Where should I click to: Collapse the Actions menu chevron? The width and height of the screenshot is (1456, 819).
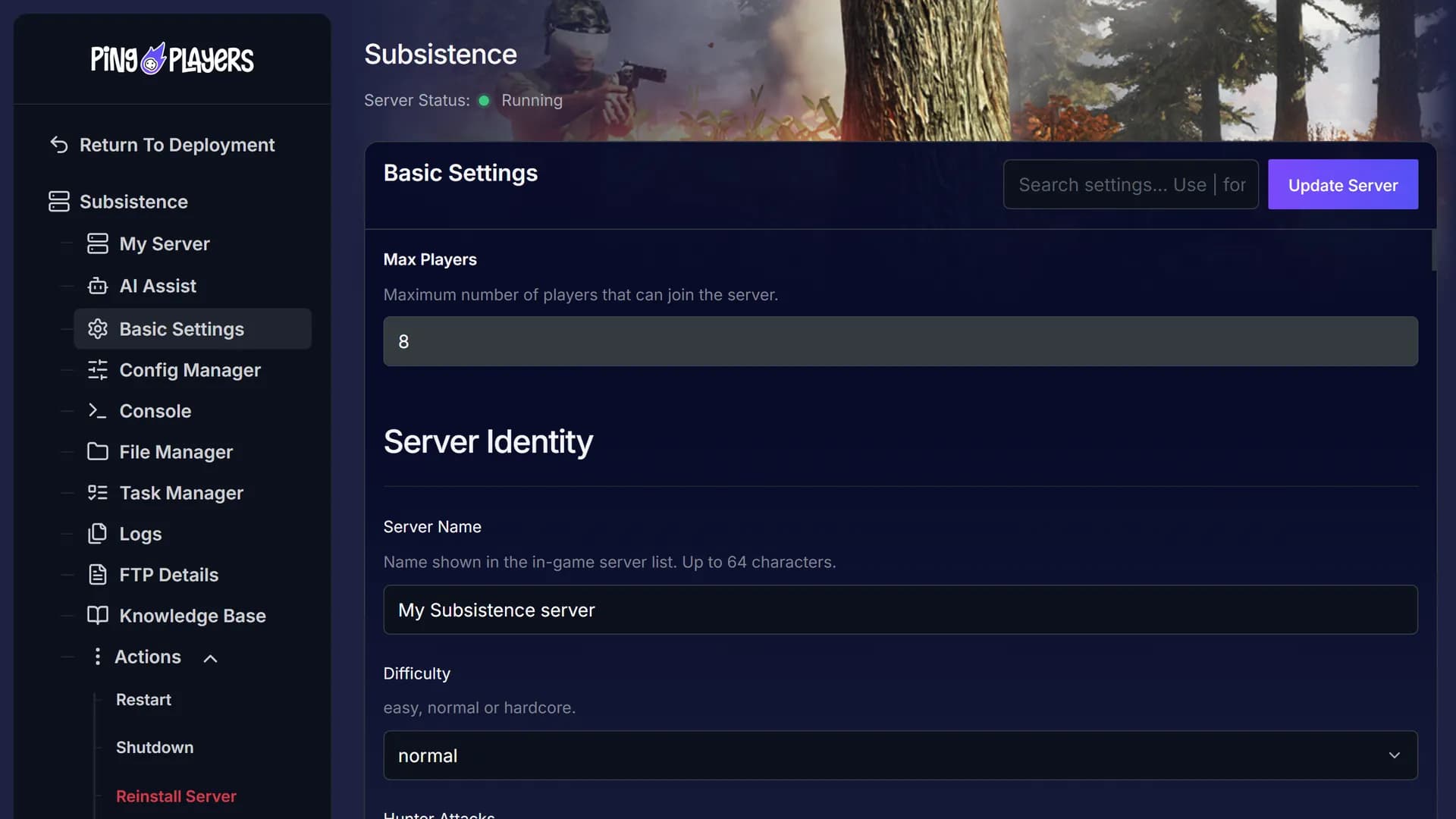coord(211,658)
